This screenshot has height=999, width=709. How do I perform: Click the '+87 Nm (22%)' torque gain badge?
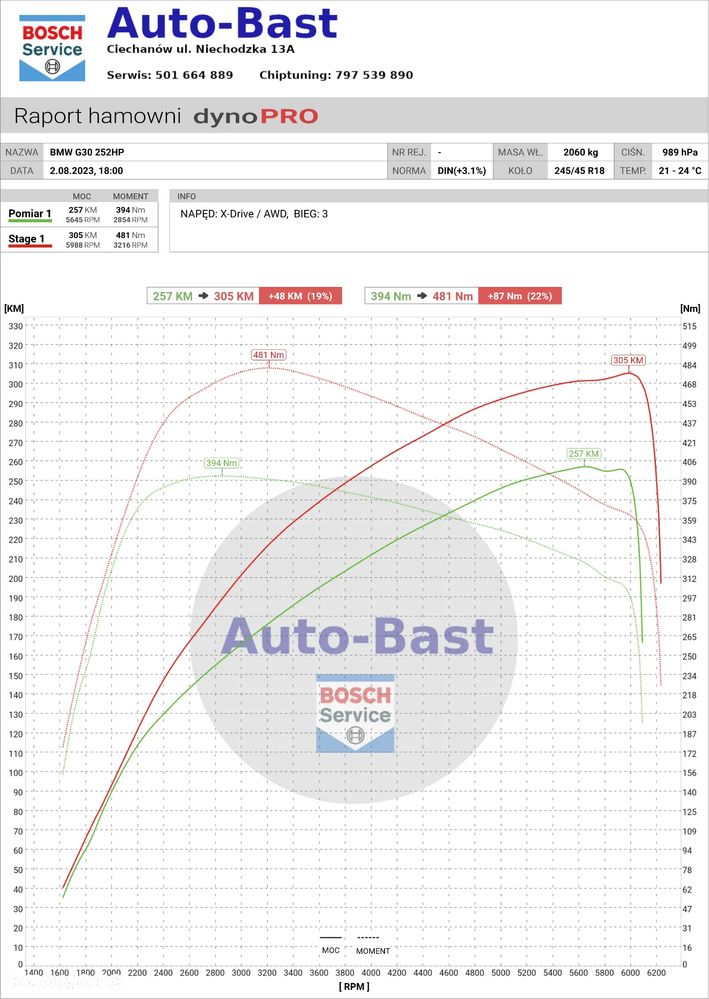pyautogui.click(x=520, y=296)
